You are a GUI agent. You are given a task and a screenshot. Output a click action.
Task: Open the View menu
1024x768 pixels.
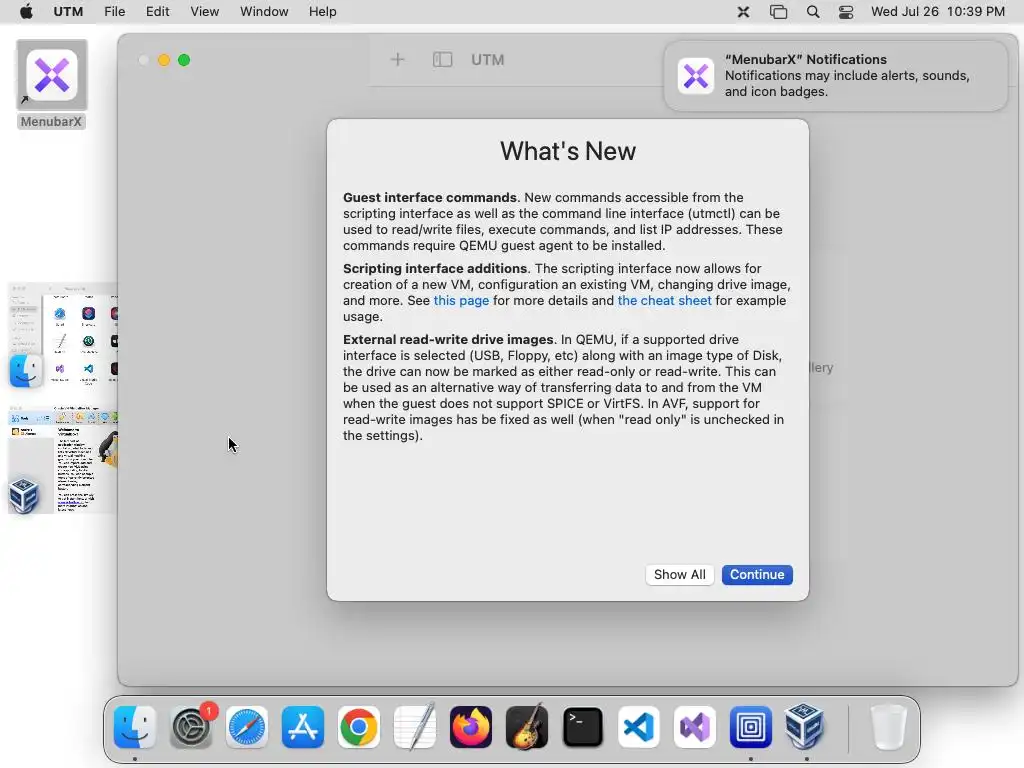pos(204,12)
